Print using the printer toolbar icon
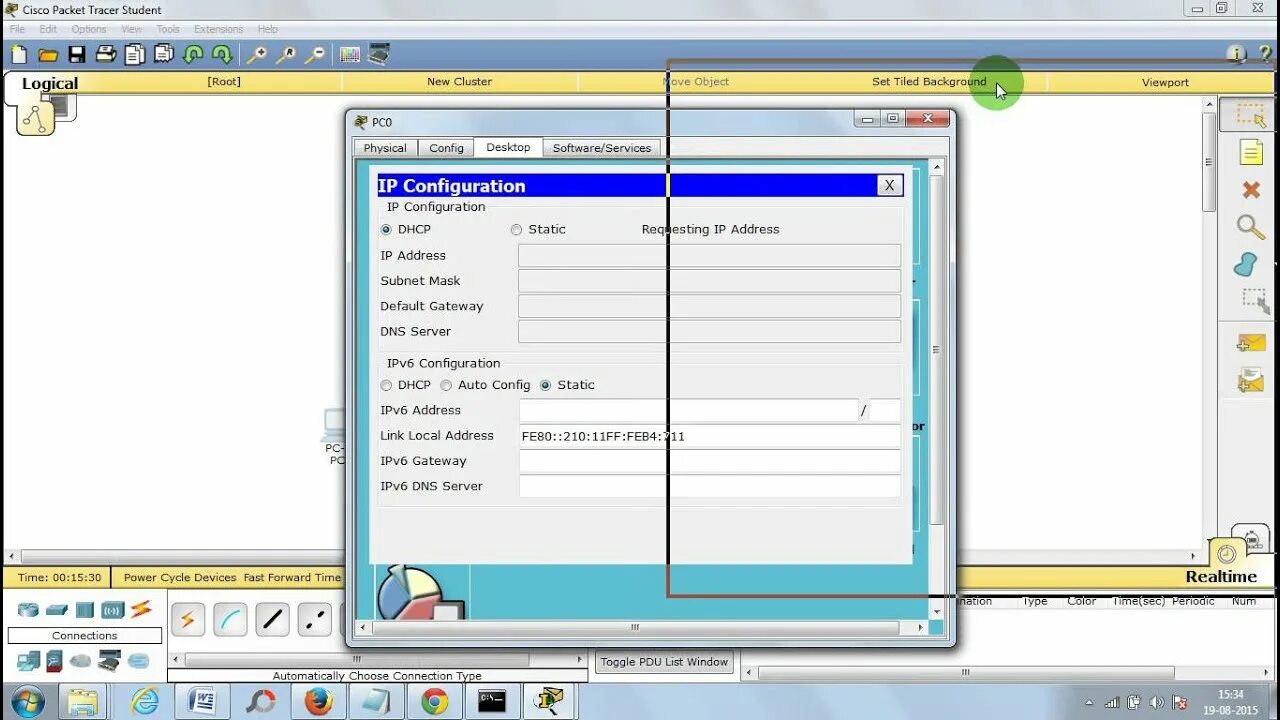 coord(106,55)
